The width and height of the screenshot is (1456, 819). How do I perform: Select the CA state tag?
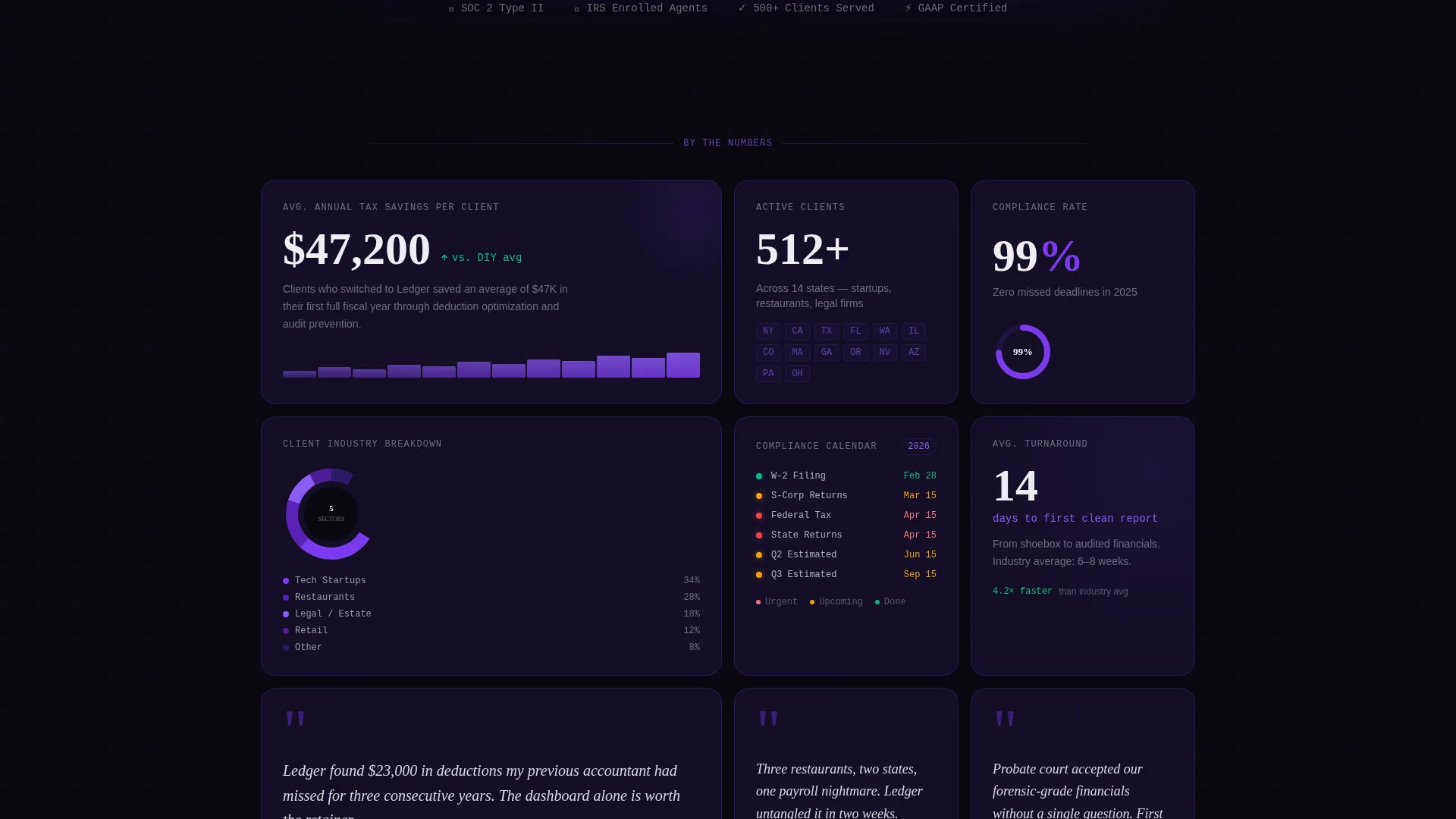coord(797,331)
